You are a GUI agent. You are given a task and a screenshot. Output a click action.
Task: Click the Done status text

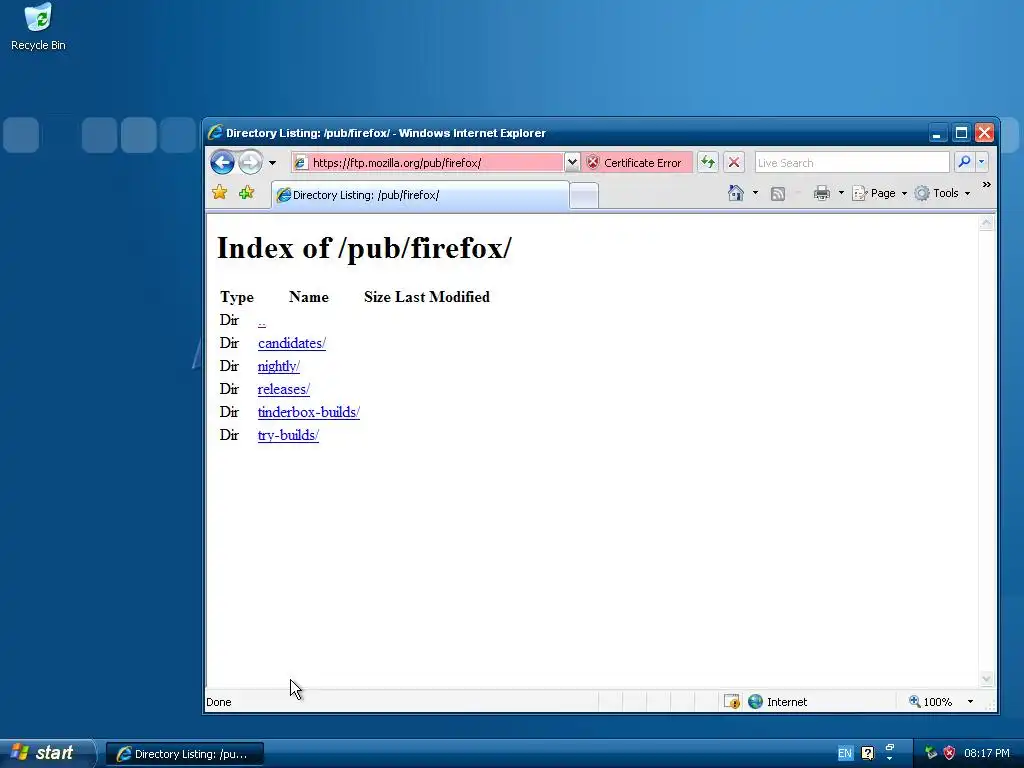(x=219, y=702)
